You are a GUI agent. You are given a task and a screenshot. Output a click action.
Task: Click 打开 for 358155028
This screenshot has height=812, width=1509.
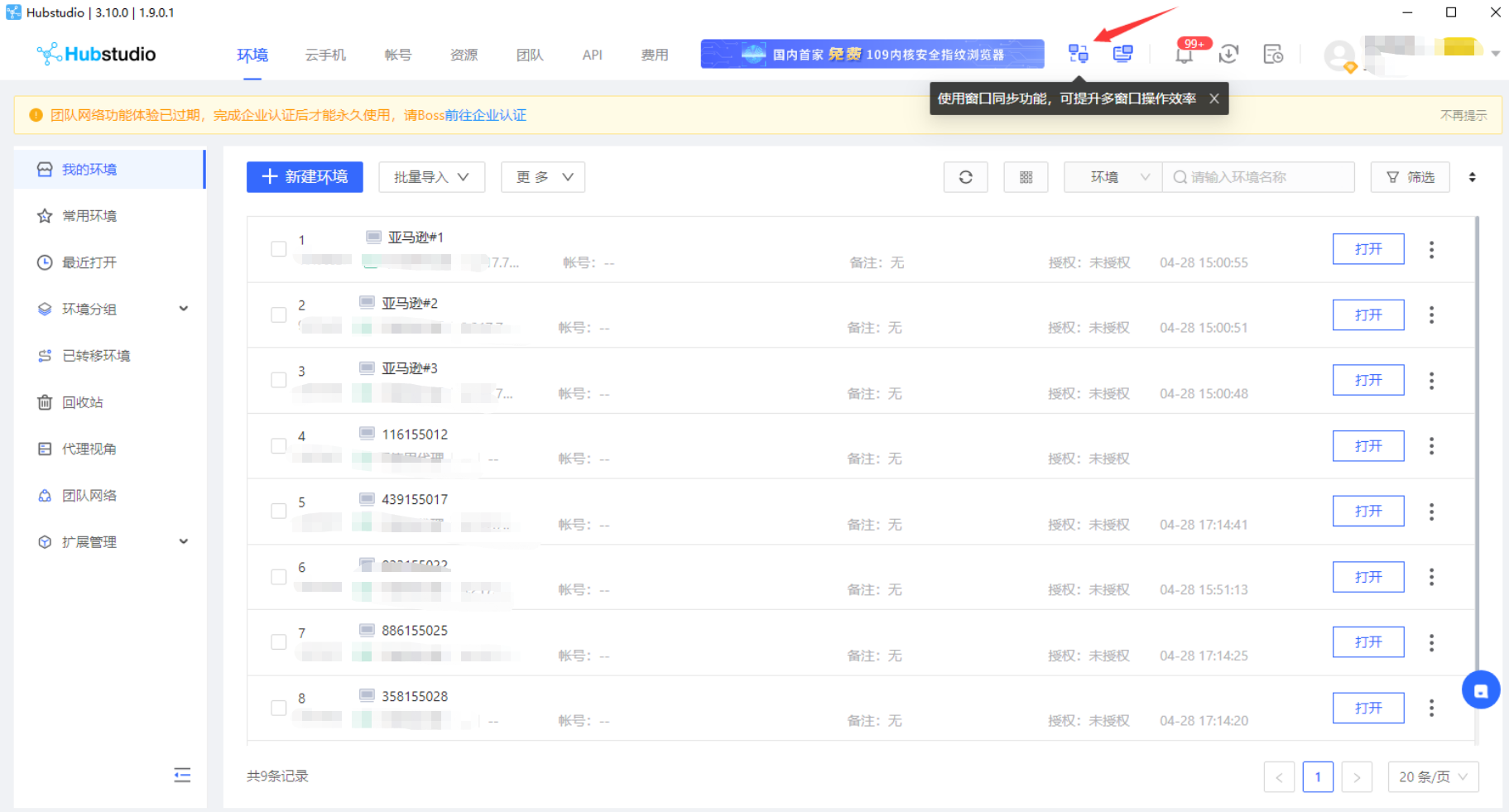(x=1368, y=708)
